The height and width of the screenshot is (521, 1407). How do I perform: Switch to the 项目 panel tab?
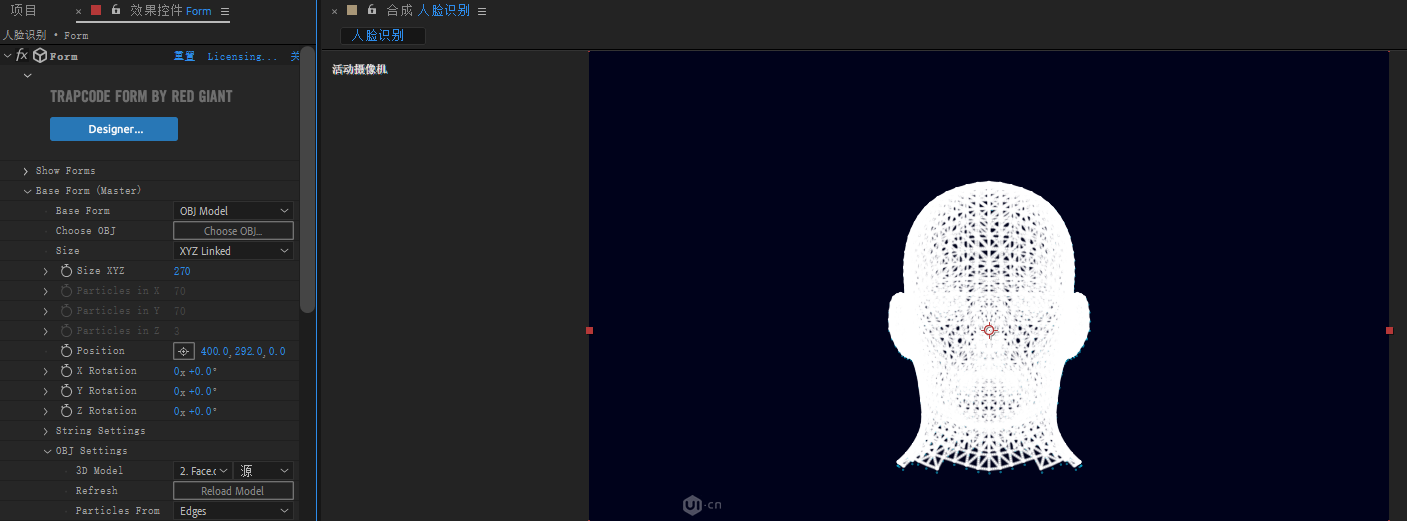coord(24,10)
